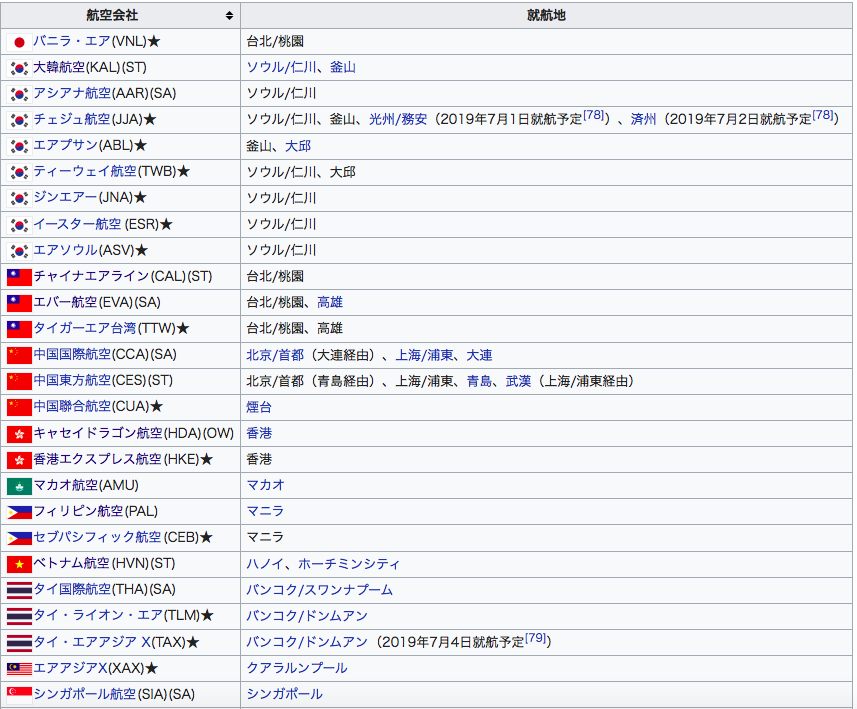Click Korea flag beside イースター航空
The width and height of the screenshot is (857, 709).
19,225
